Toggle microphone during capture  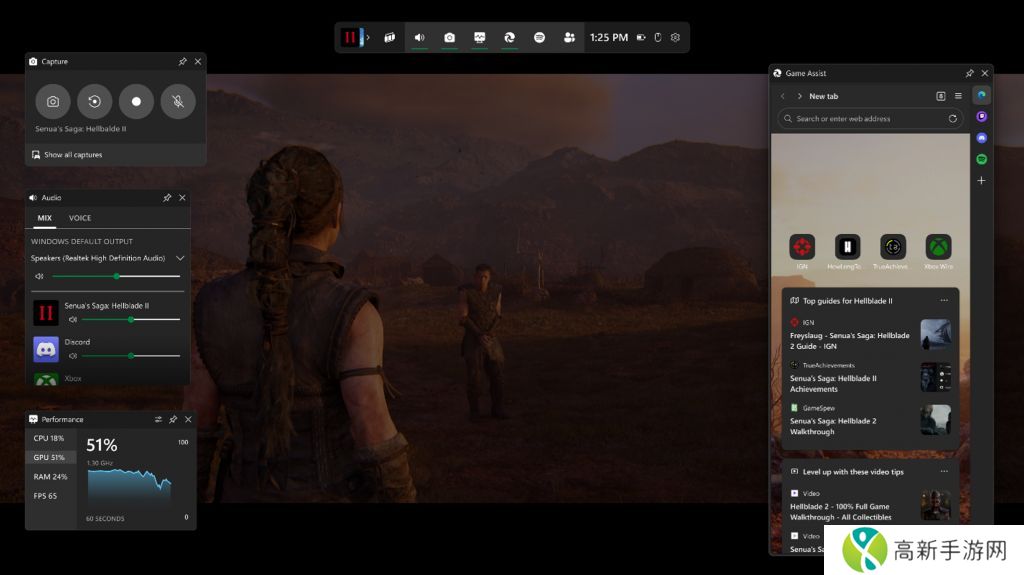[x=178, y=101]
